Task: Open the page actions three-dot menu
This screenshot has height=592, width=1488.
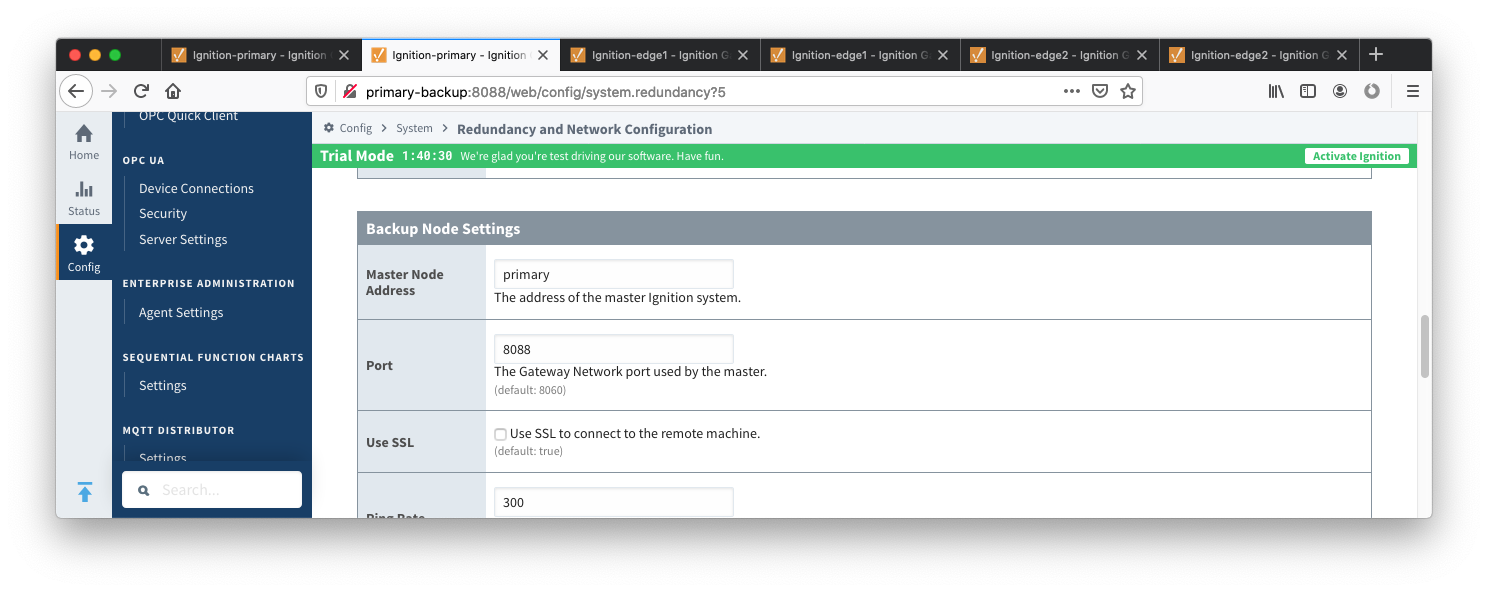Action: tap(1071, 91)
